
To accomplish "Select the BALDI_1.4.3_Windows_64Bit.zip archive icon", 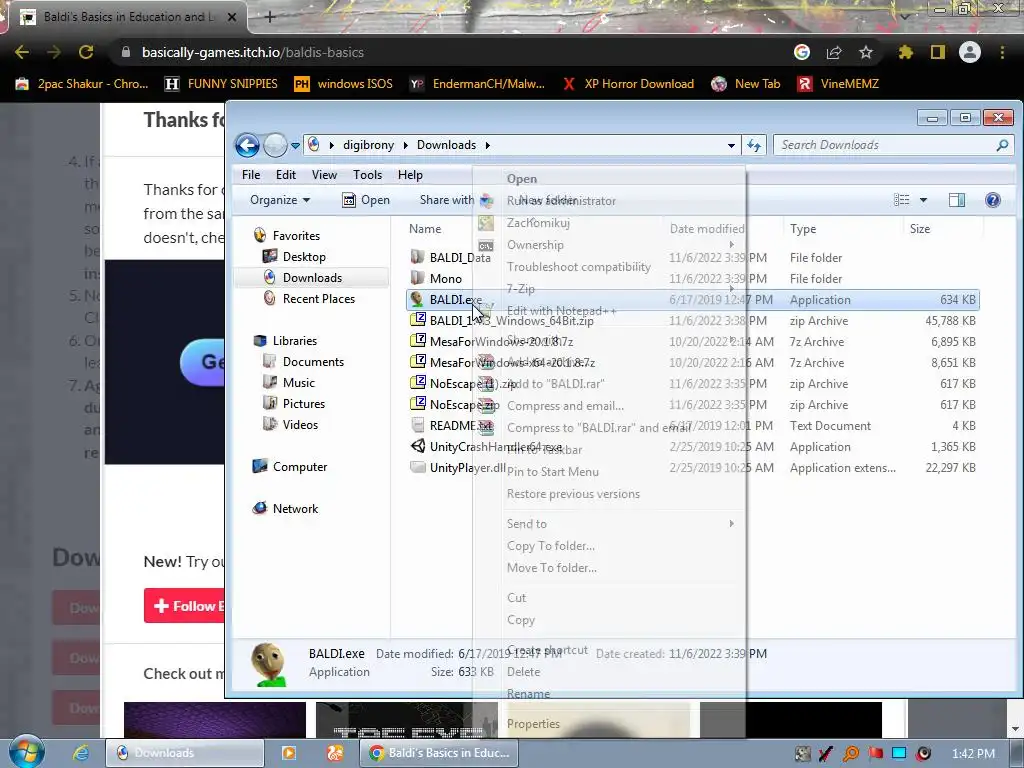I will 417,320.
